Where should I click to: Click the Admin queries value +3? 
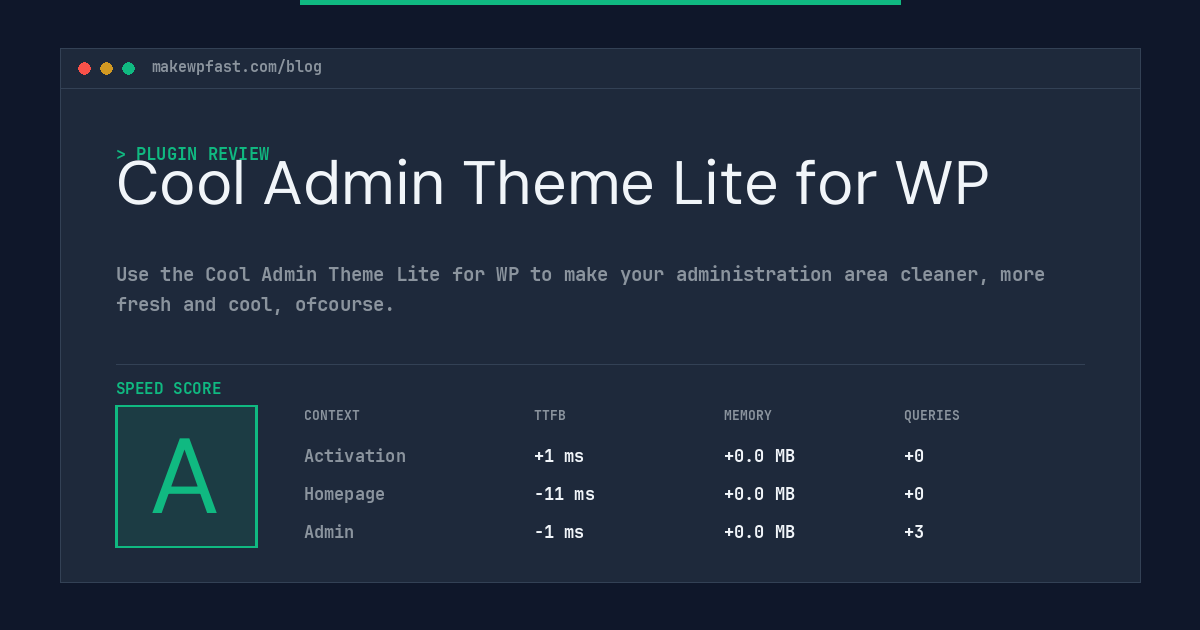pyautogui.click(x=914, y=532)
